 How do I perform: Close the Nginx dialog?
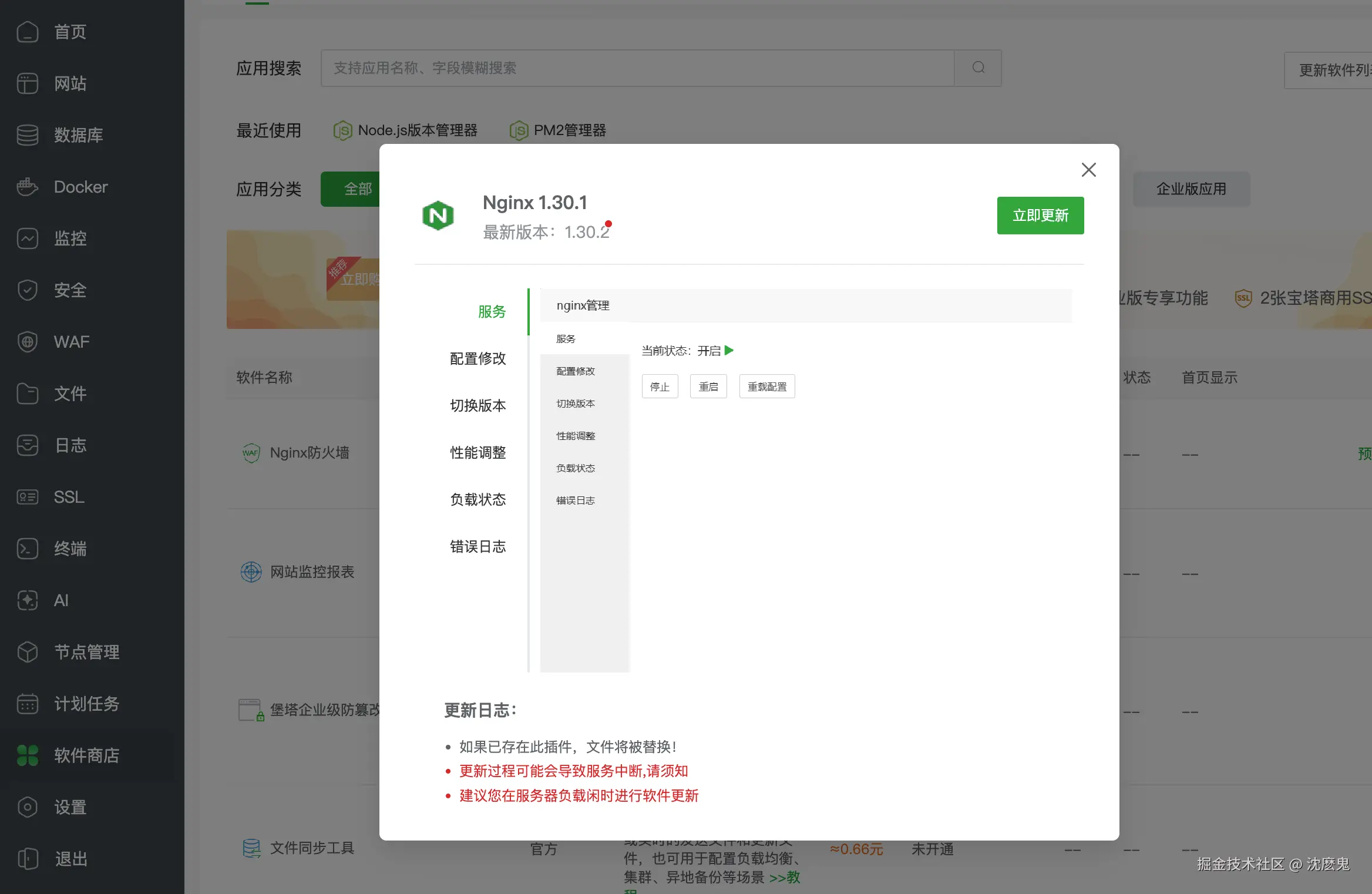point(1089,170)
